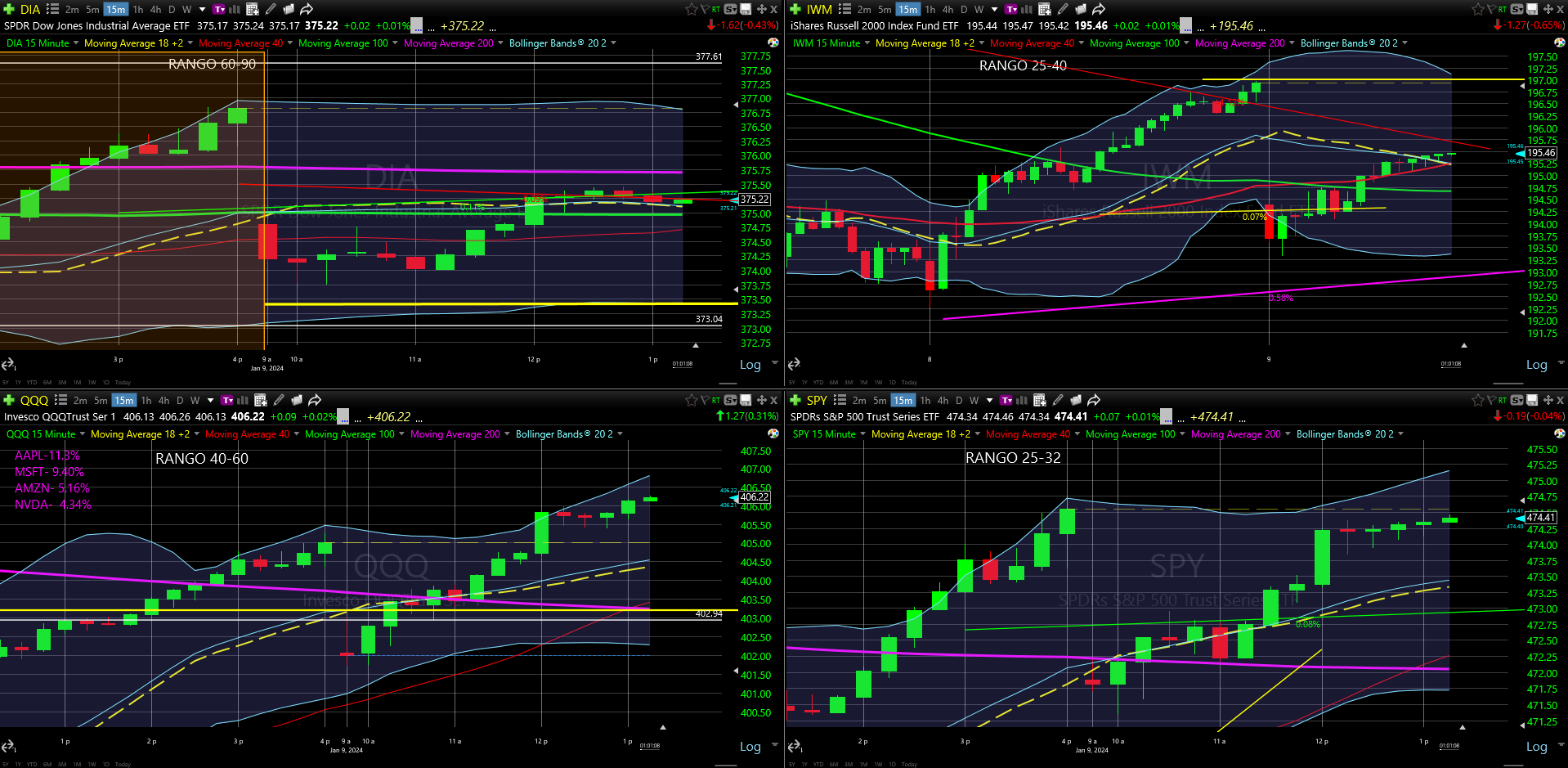The width and height of the screenshot is (1568, 768).
Task: Open the palette icon on SPY chart
Action: (x=1560, y=433)
